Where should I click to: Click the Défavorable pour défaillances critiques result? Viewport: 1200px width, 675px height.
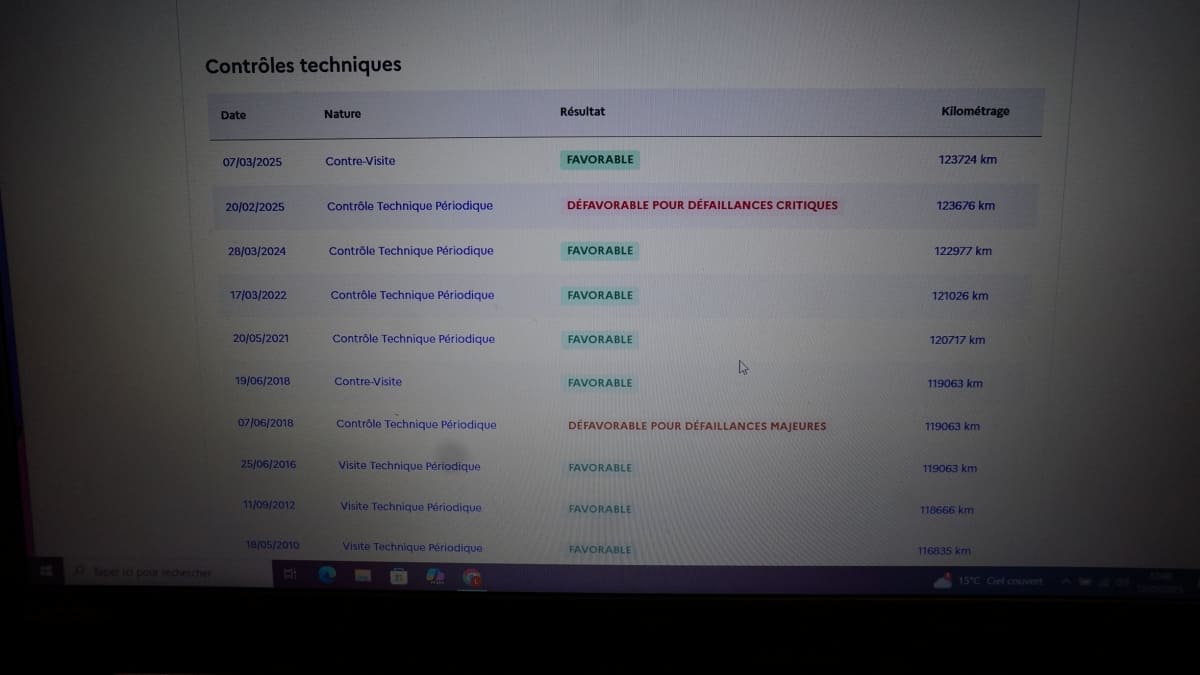point(702,205)
